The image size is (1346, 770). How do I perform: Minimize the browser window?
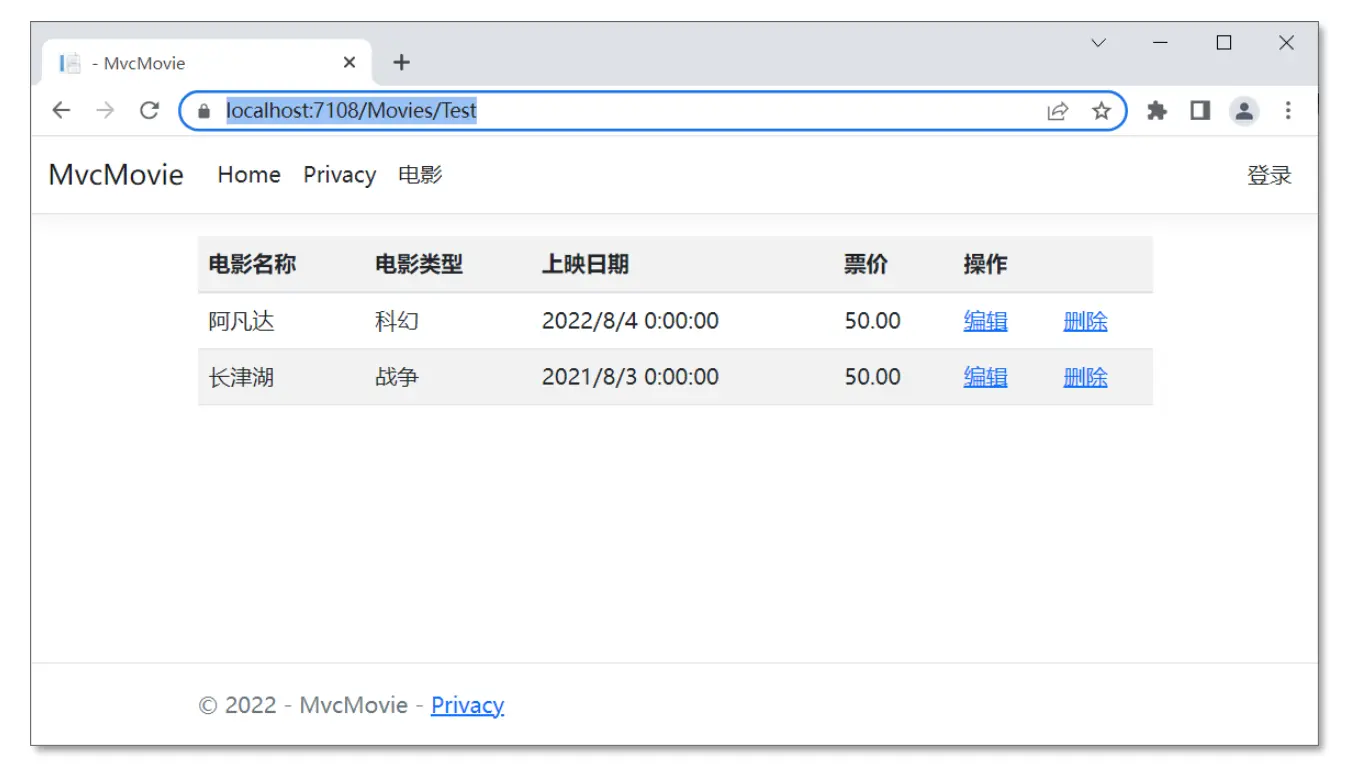pos(1161,43)
